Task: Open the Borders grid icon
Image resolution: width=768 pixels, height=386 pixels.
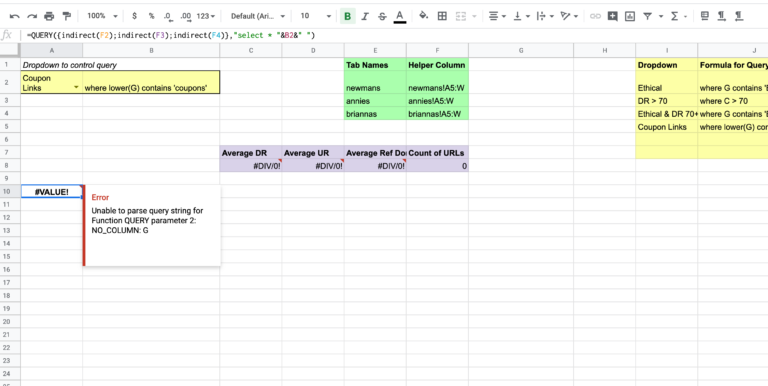Action: (x=442, y=16)
